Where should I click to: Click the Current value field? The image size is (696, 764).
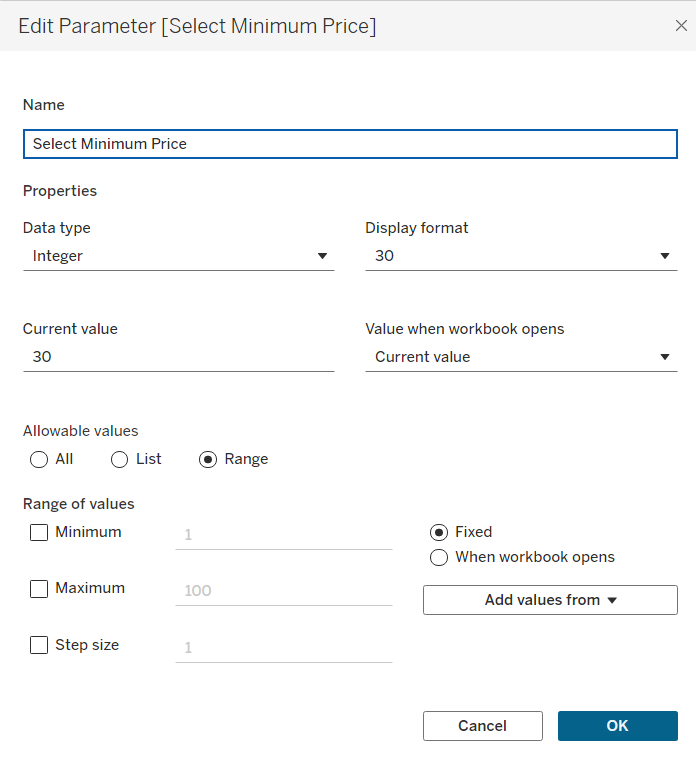pos(178,357)
